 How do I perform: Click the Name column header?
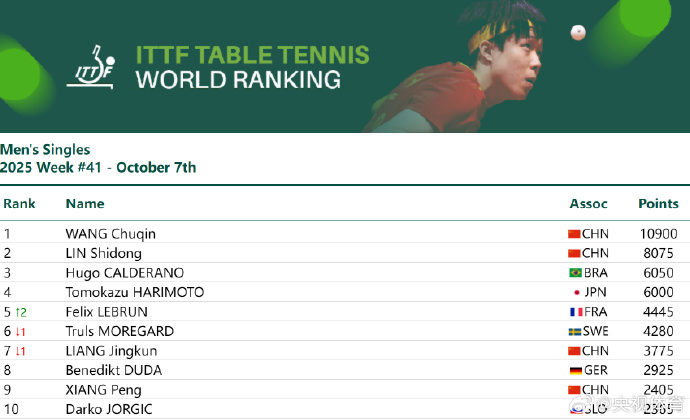click(85, 204)
